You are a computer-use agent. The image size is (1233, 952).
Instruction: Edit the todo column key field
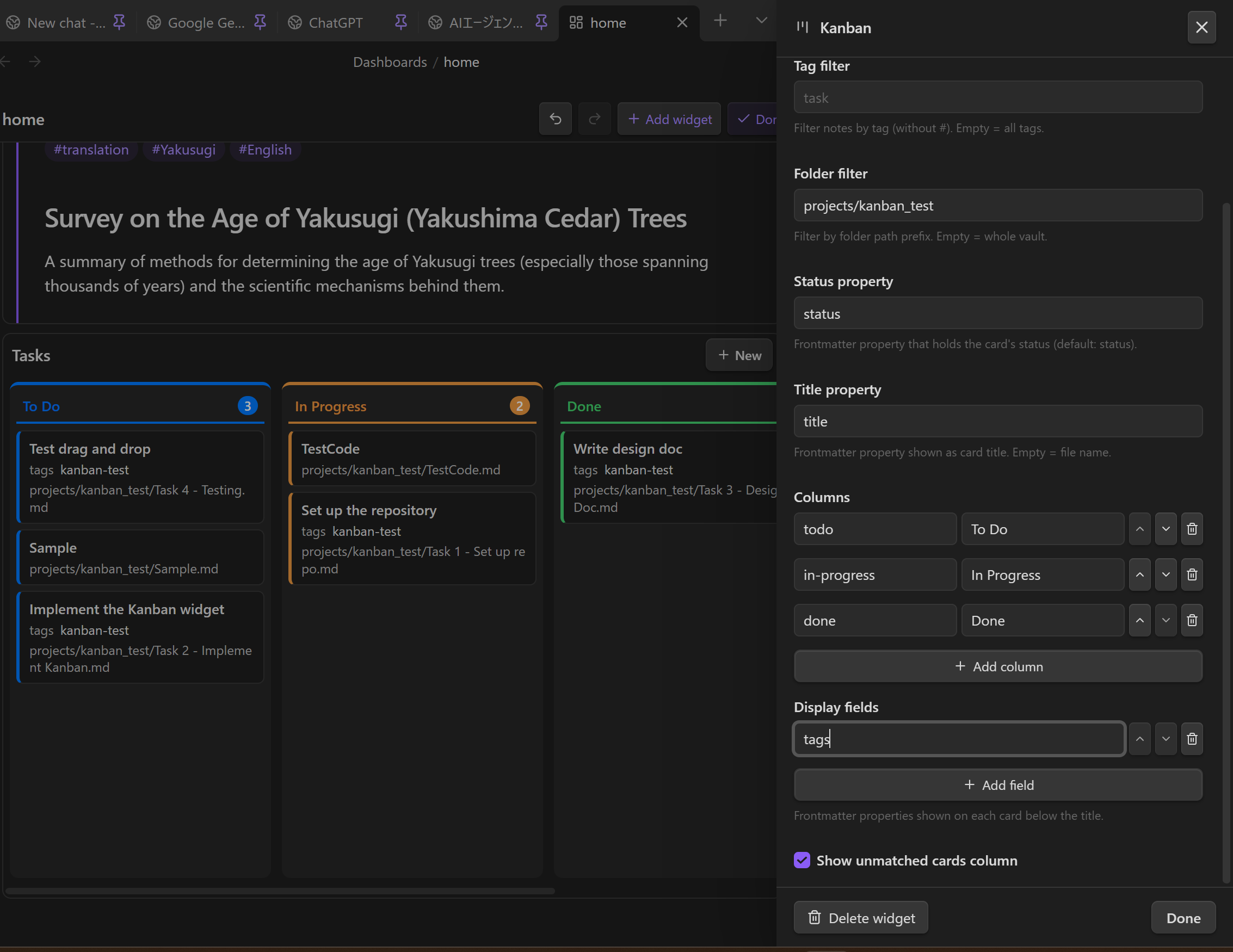point(875,529)
